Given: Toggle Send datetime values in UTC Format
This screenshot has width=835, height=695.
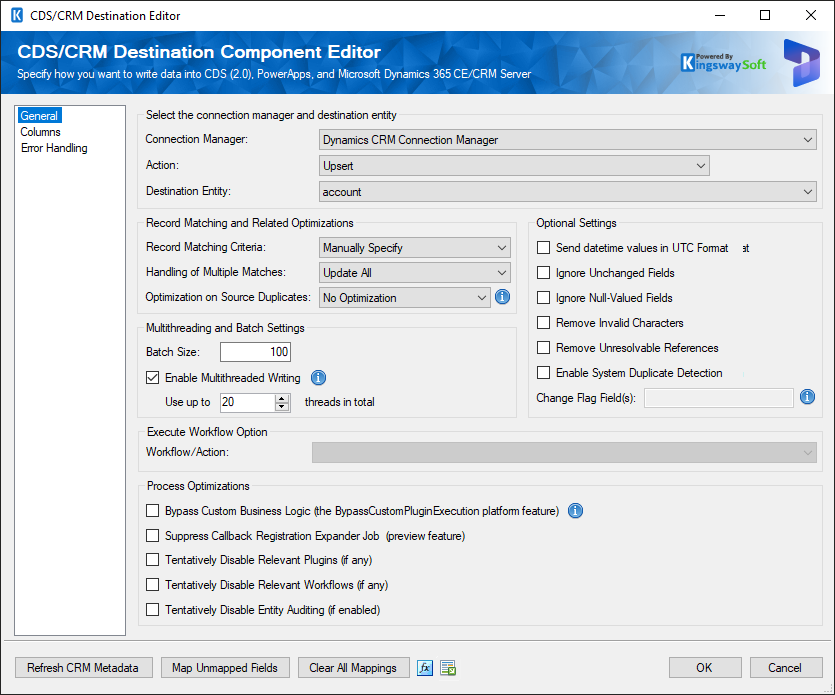Looking at the screenshot, I should point(543,248).
